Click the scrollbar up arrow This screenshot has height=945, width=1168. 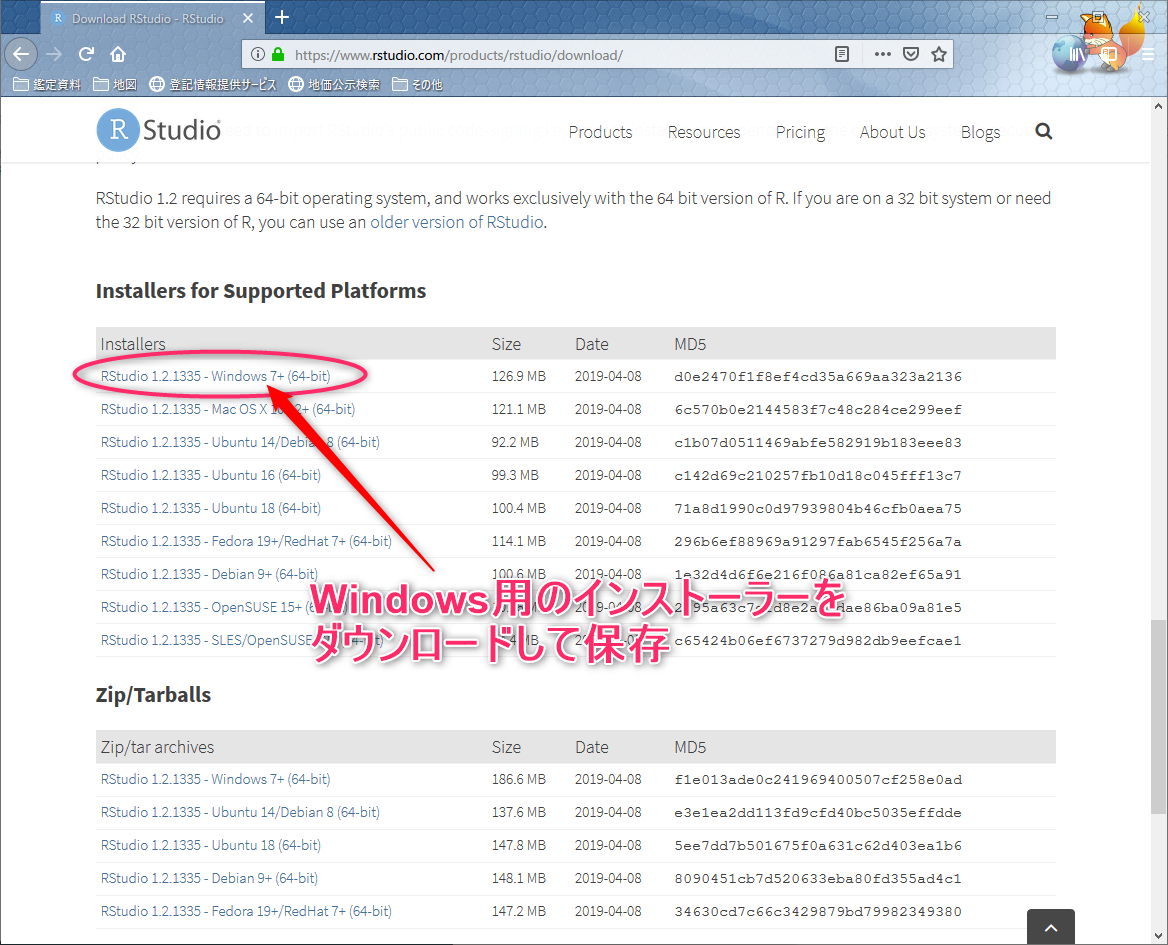tap(1158, 106)
